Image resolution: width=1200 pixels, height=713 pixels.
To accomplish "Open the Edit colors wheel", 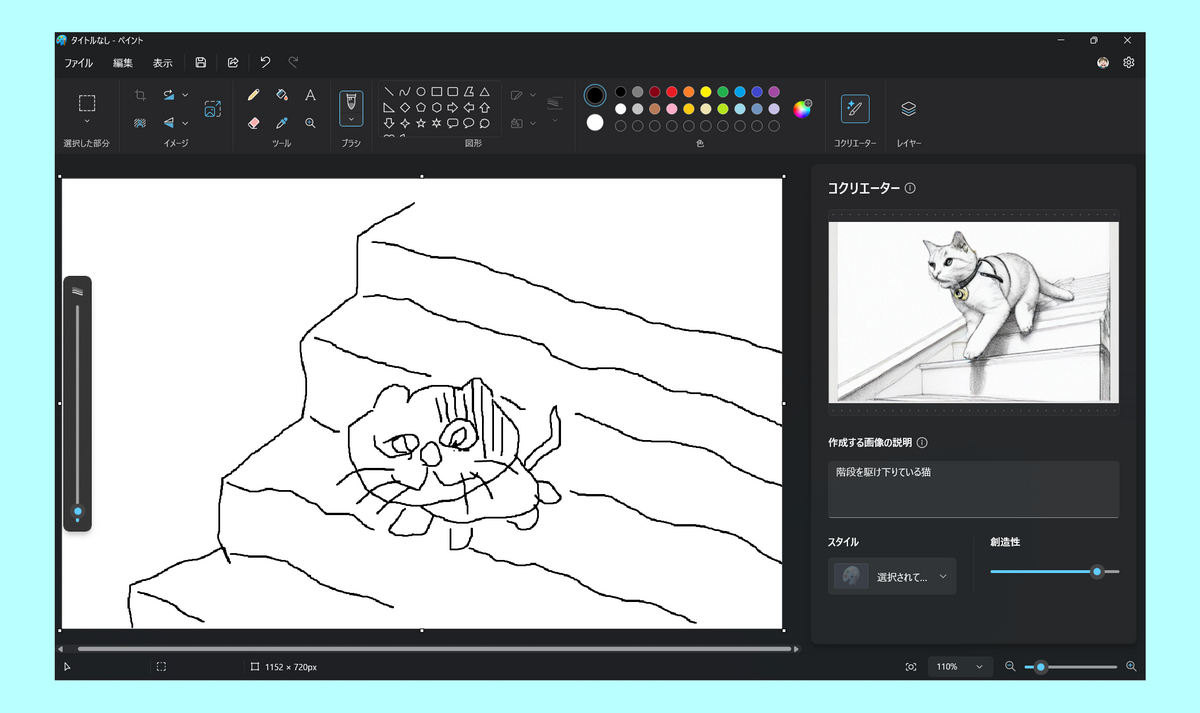I will pos(802,109).
